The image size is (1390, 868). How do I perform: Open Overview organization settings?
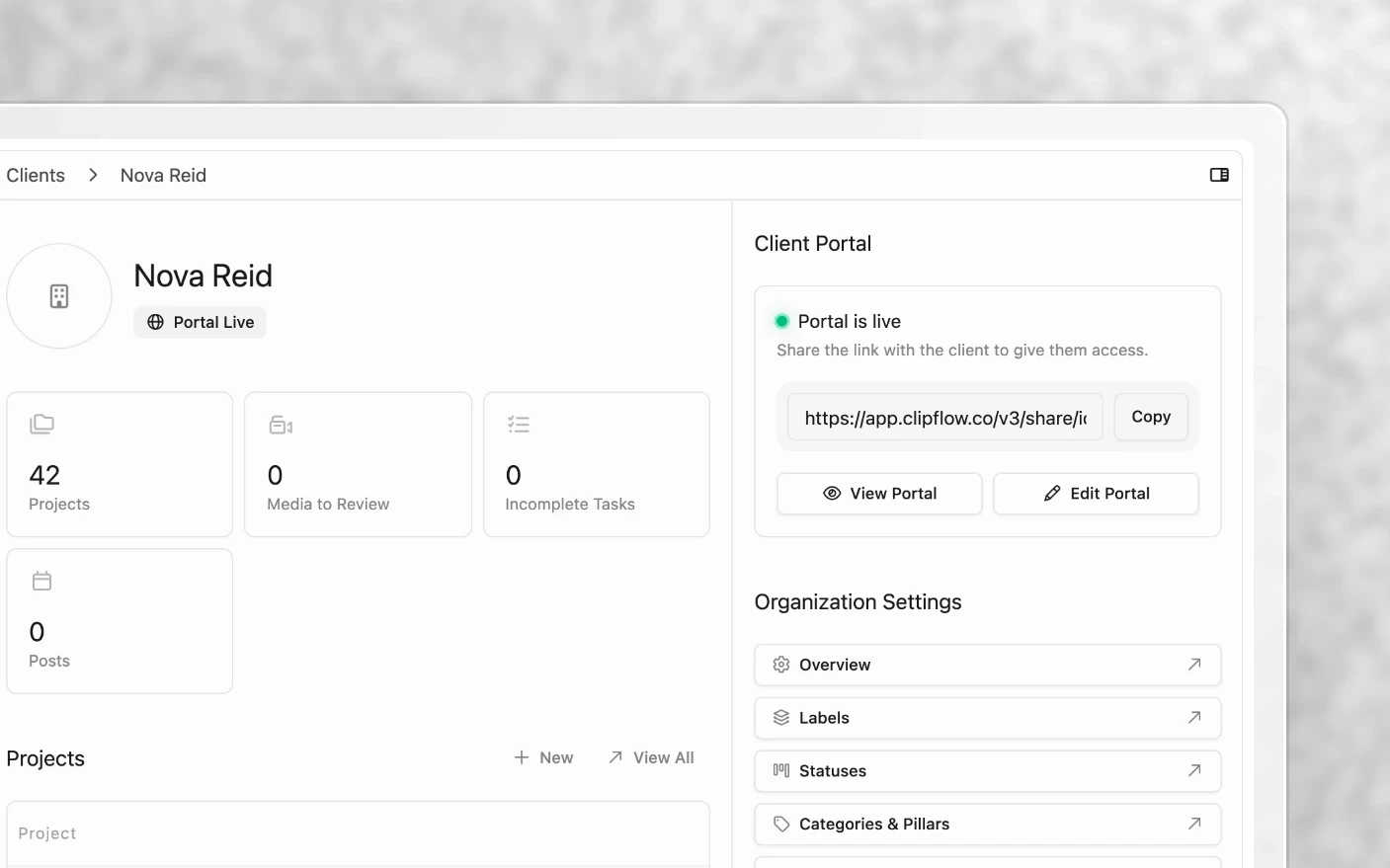pos(988,665)
